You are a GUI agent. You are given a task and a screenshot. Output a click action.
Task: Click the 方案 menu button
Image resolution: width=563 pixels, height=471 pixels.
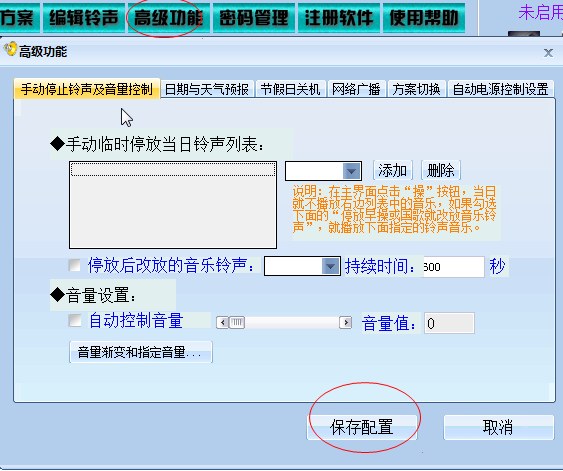(x=19, y=18)
